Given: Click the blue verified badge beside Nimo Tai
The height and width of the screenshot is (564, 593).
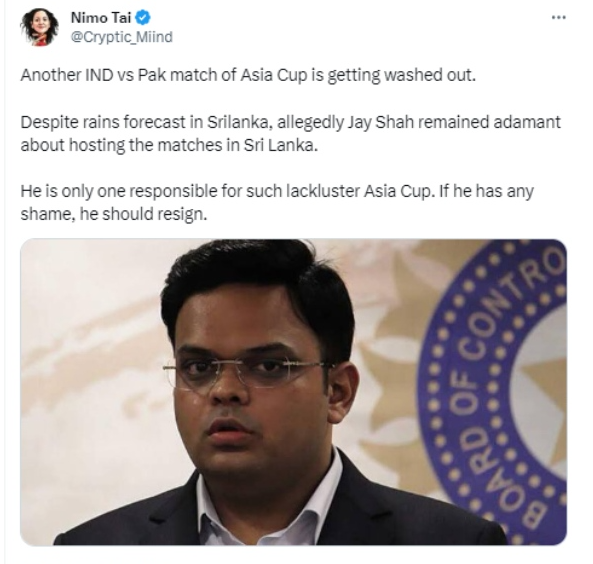Looking at the screenshot, I should (x=143, y=17).
